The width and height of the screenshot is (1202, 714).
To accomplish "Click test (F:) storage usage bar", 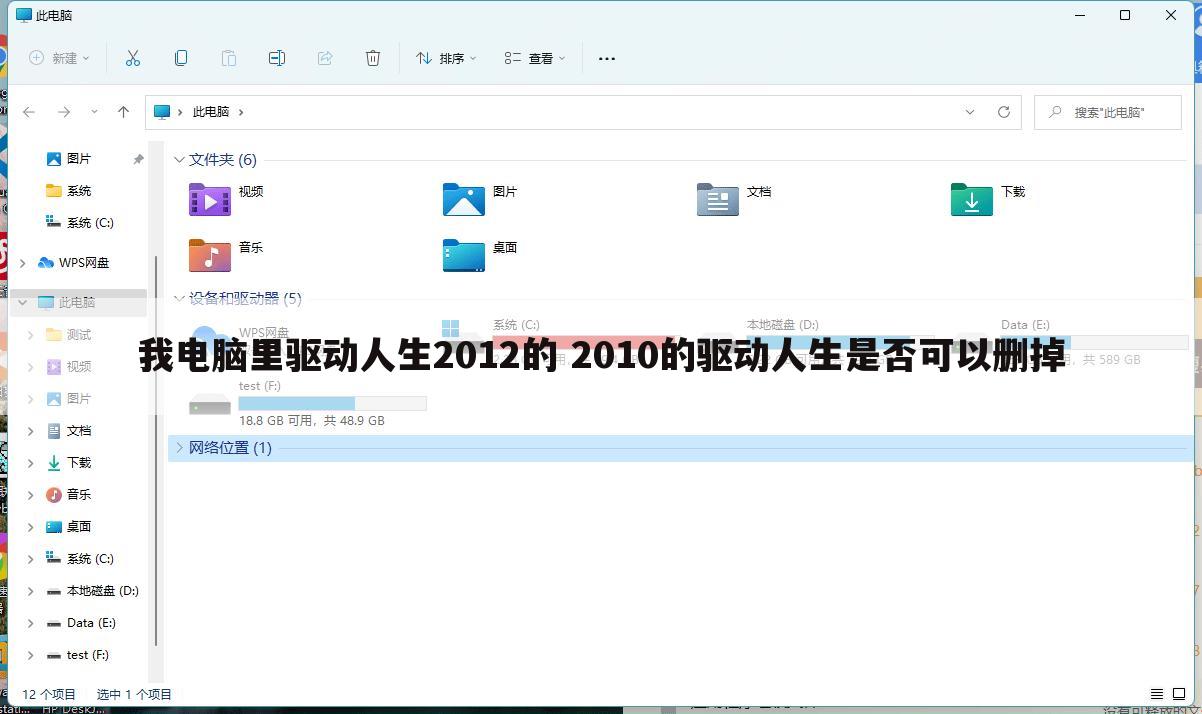I will (332, 404).
